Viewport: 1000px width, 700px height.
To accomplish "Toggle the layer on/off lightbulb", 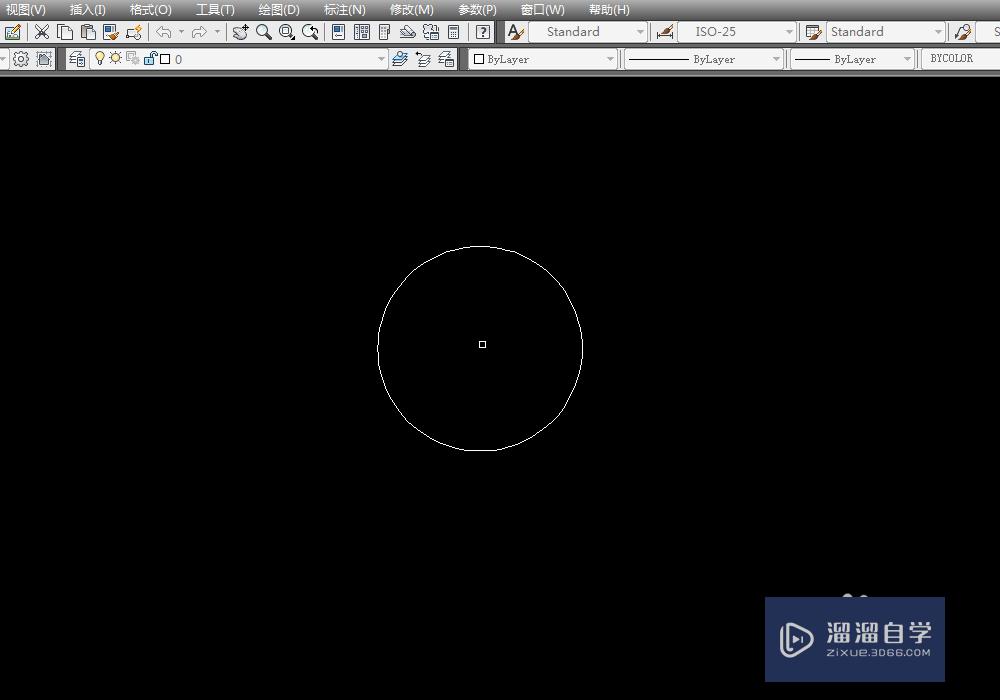I will point(100,58).
